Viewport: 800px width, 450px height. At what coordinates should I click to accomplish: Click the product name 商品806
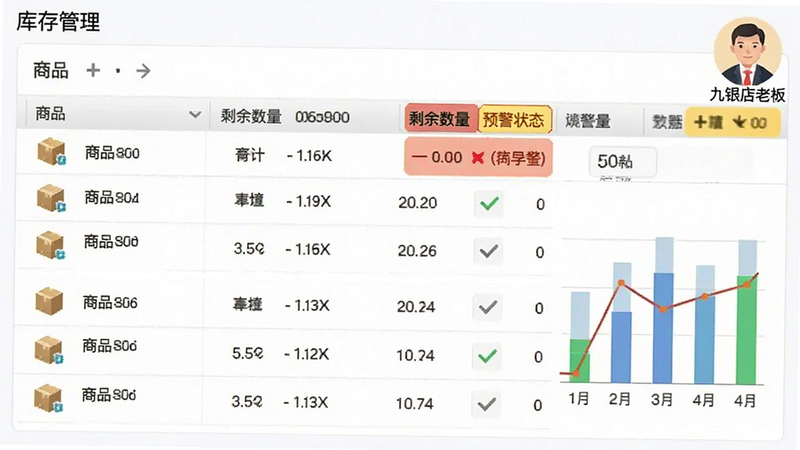[110, 303]
